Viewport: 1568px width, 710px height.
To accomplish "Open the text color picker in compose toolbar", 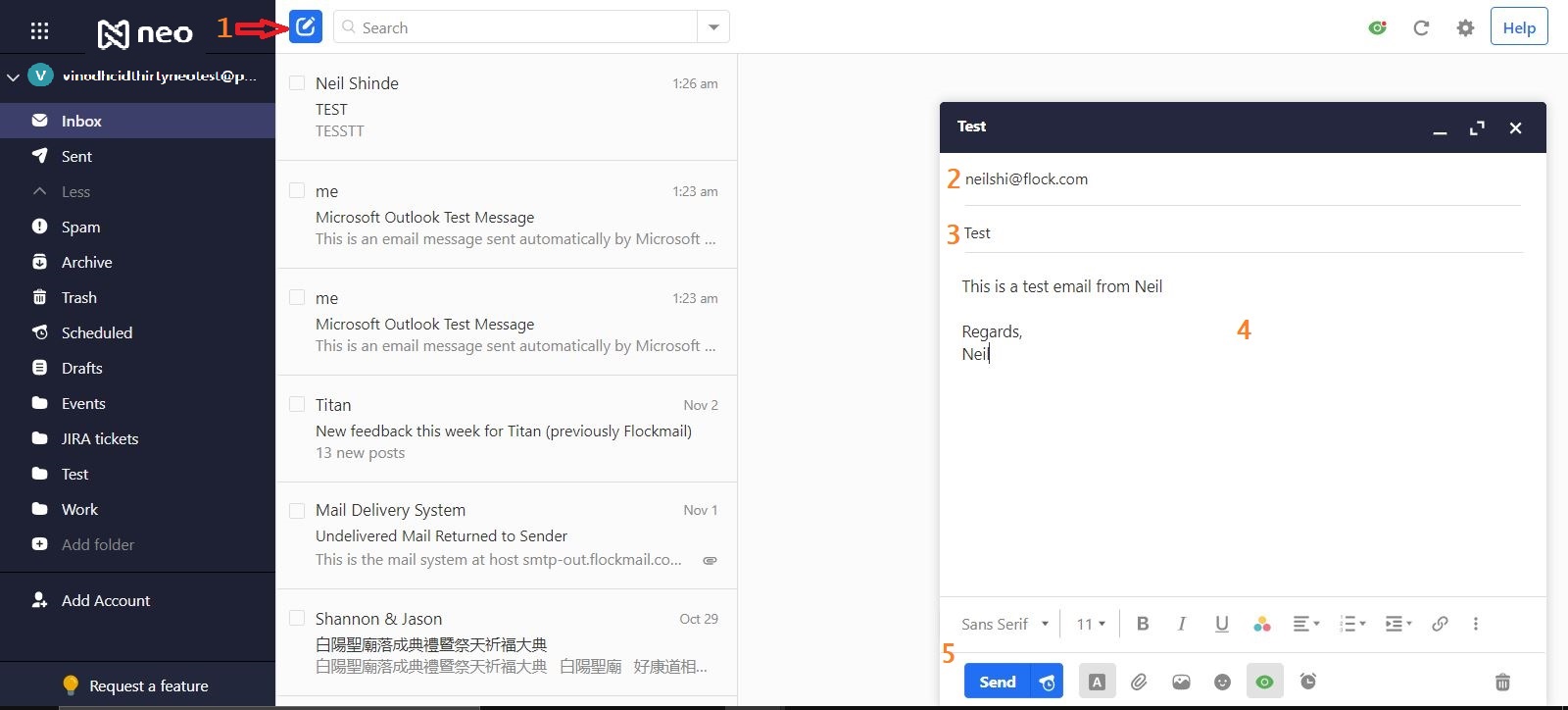I will pyautogui.click(x=1262, y=624).
